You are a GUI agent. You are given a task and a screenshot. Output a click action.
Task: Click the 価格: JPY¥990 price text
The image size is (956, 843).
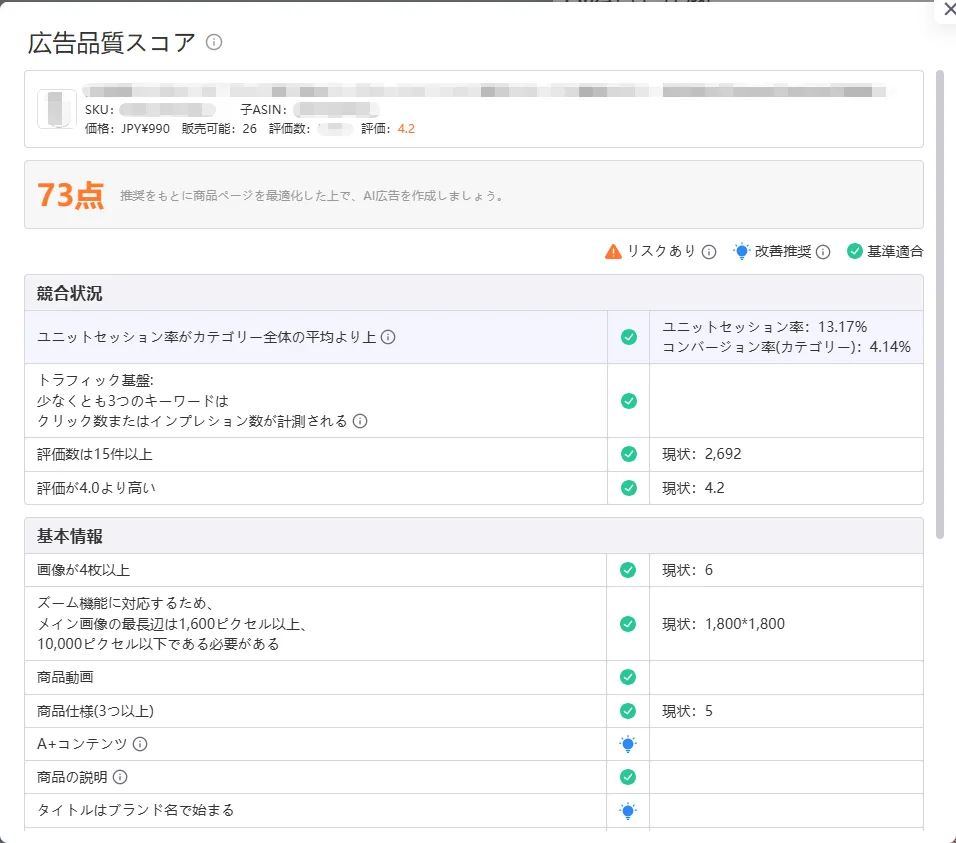(x=127, y=129)
